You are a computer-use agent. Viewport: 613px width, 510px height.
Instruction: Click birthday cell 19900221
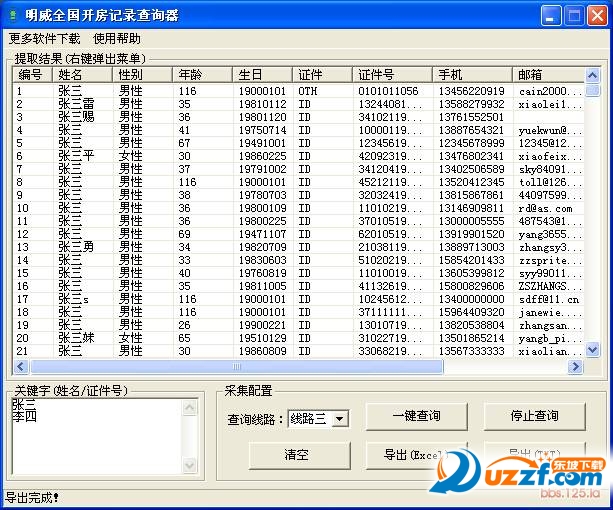263,325
